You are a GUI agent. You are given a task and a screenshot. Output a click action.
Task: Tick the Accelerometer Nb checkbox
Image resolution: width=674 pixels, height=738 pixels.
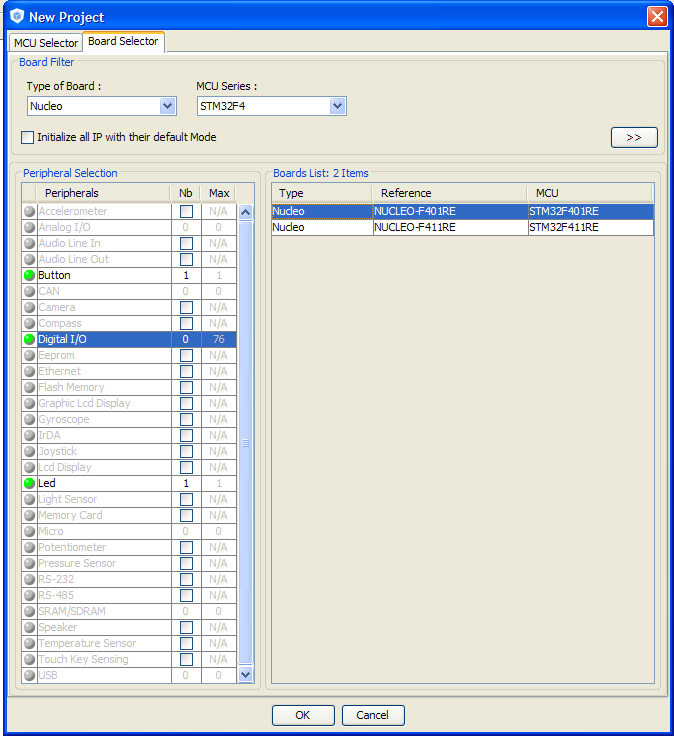click(x=186, y=211)
